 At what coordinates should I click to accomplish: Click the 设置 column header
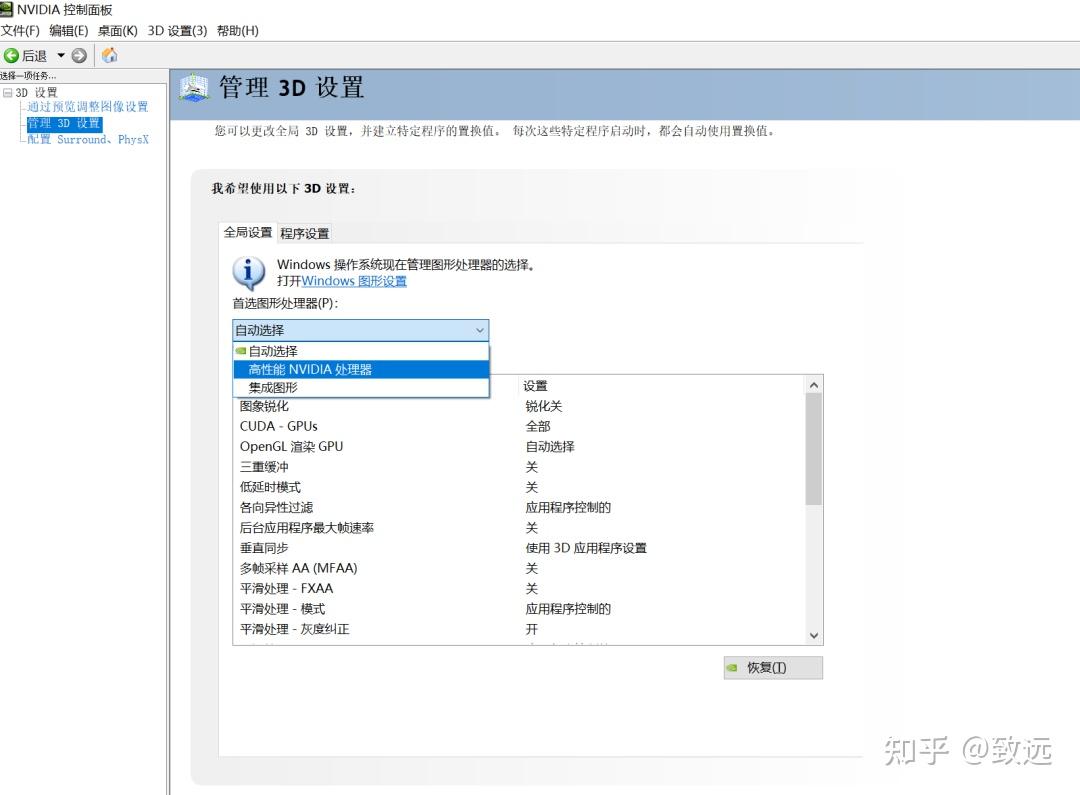[x=535, y=386]
